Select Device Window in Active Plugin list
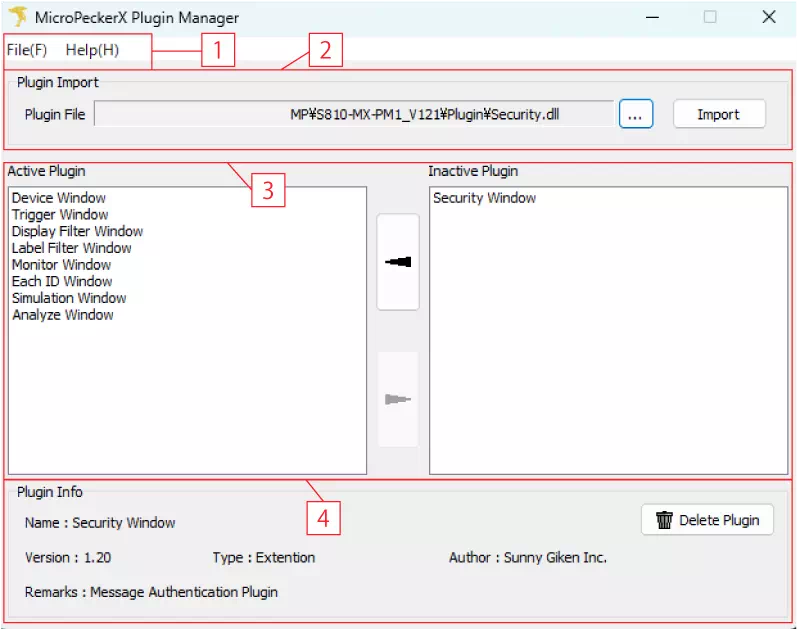The height and width of the screenshot is (629, 800). point(59,198)
